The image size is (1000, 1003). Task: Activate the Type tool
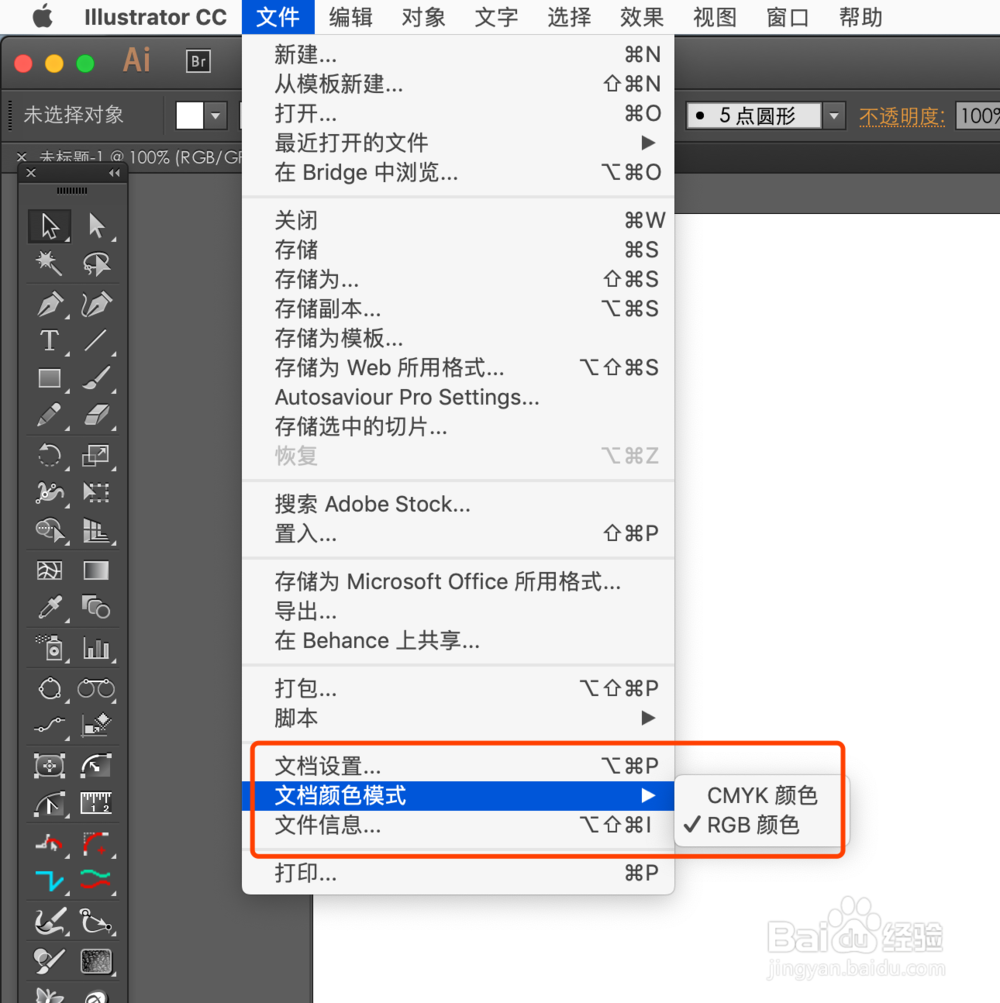tap(49, 341)
